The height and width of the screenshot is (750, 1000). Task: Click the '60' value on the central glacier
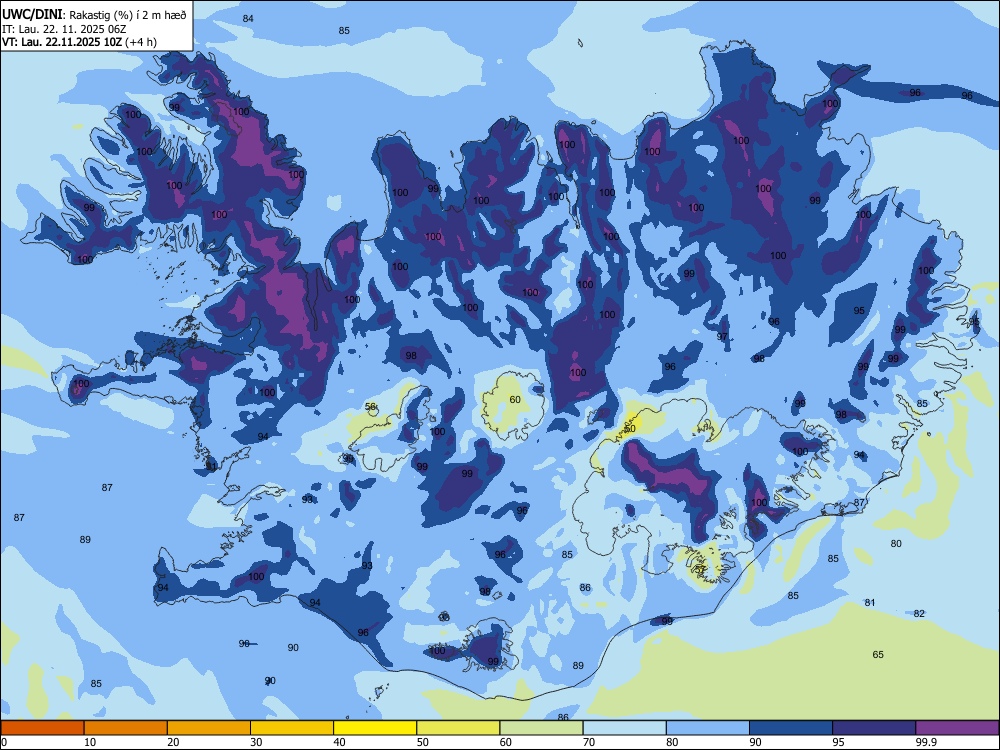(x=515, y=400)
